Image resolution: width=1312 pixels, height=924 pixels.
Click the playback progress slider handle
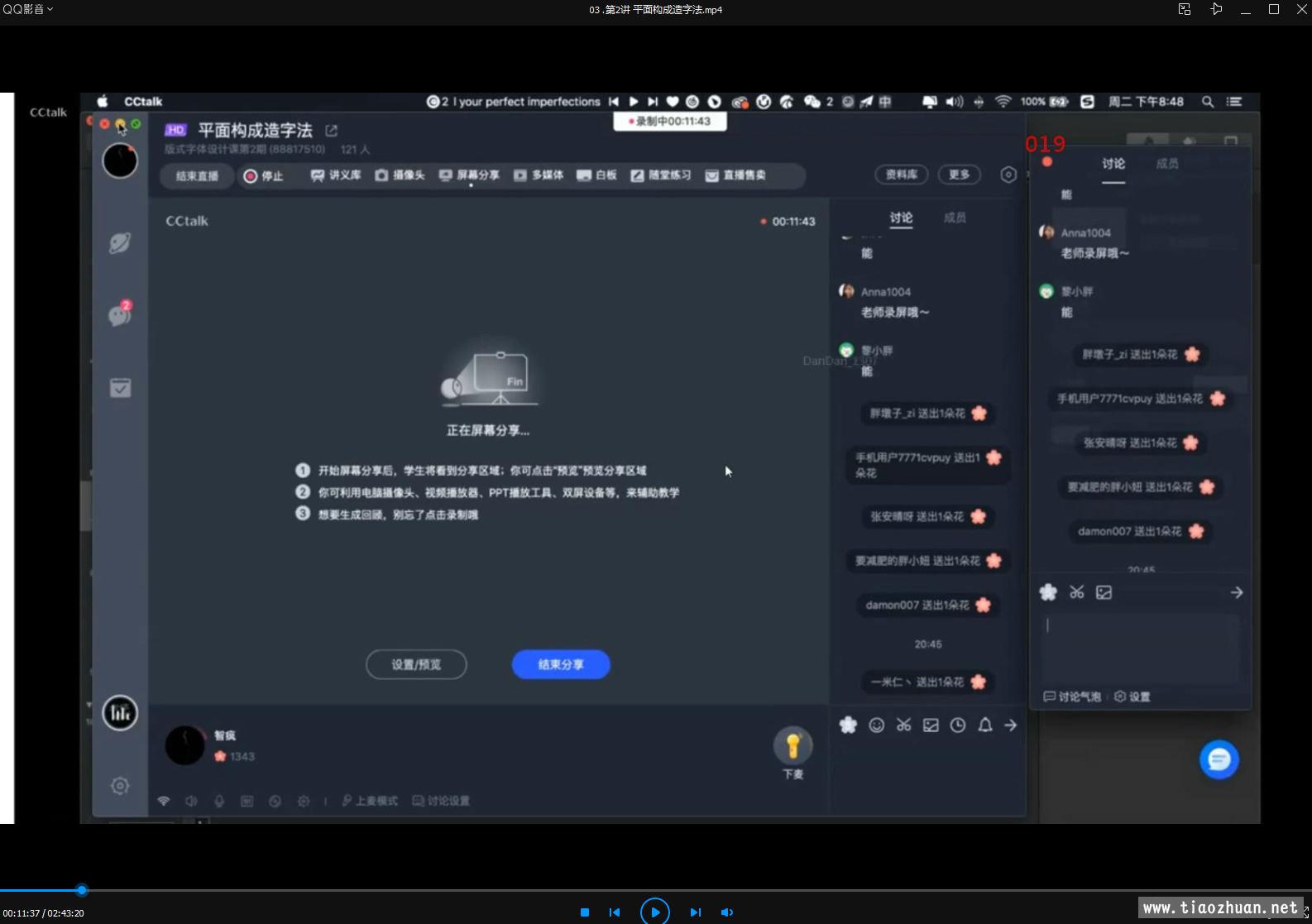82,890
